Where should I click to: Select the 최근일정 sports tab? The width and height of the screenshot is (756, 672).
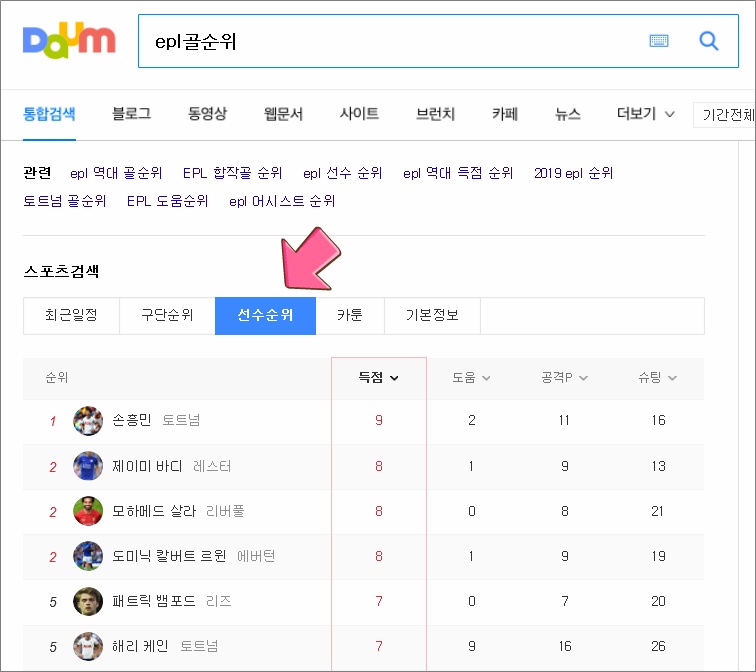[x=71, y=316]
